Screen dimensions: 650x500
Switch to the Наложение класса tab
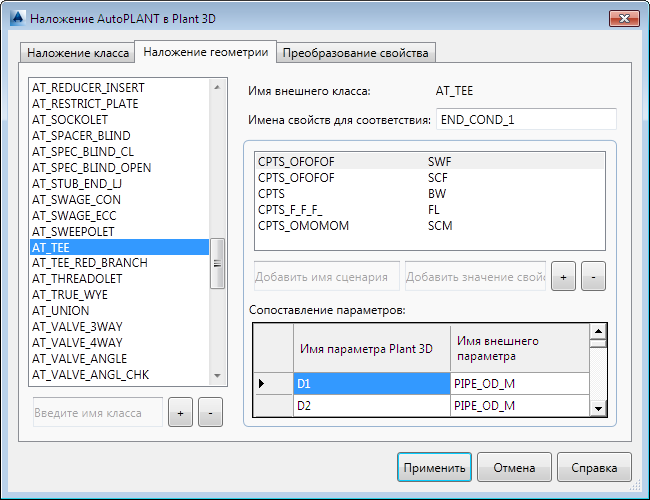[78, 53]
